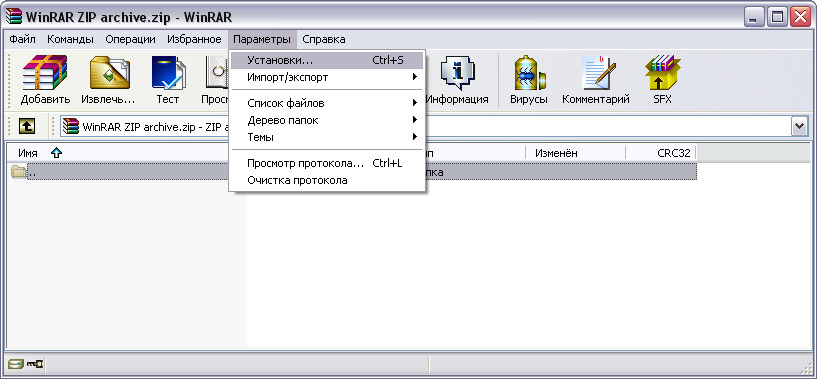Viewport: 817px width, 379px height.
Task: Choose Установки... from the menu
Action: click(327, 60)
